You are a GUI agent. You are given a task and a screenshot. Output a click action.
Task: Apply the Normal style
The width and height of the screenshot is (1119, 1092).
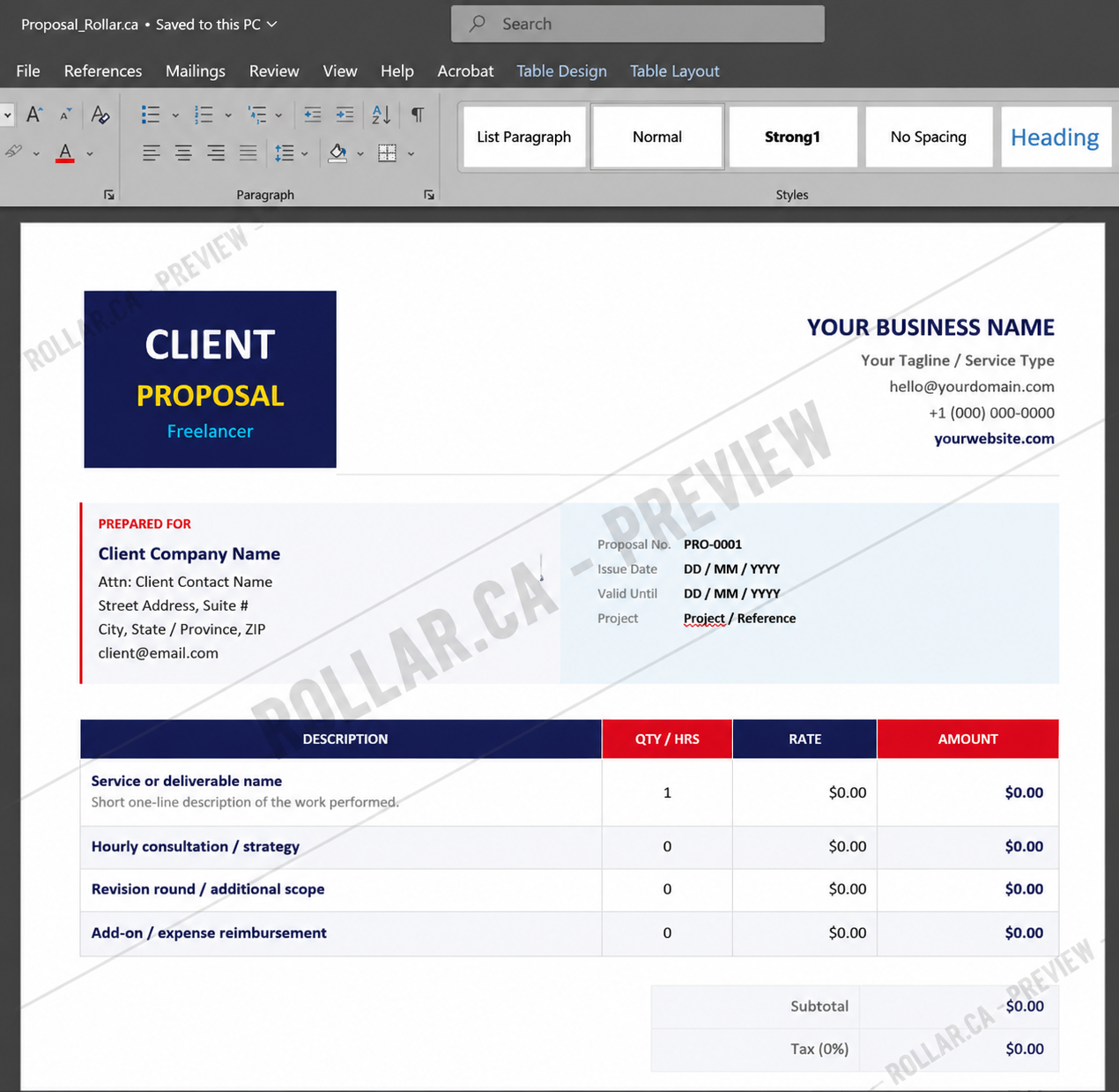tap(657, 137)
